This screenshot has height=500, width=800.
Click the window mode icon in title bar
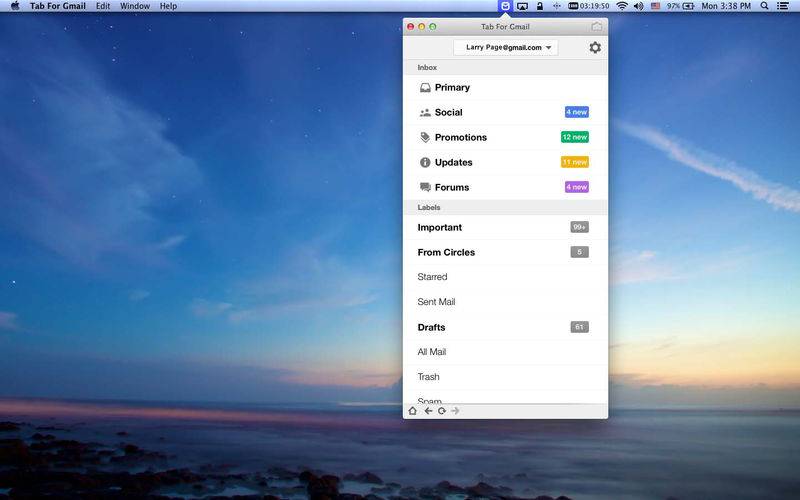(x=596, y=27)
